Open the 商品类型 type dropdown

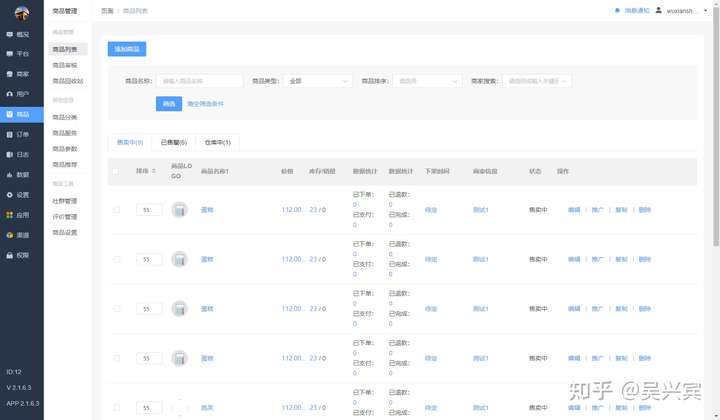coord(318,81)
